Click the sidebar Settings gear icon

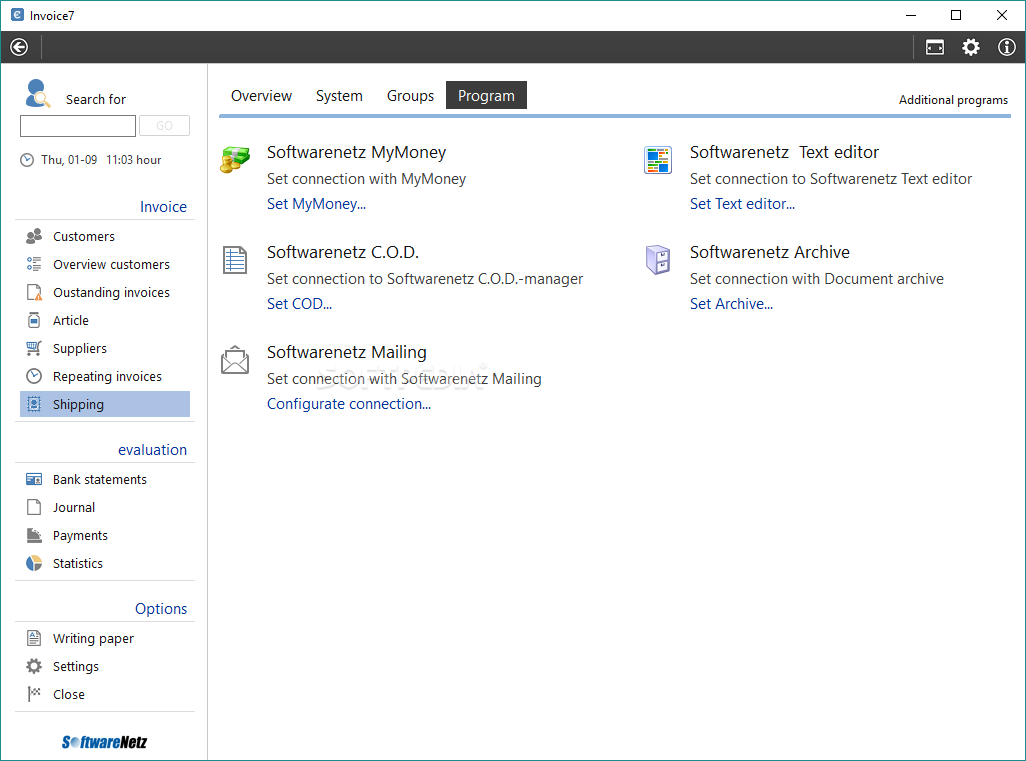coord(34,666)
